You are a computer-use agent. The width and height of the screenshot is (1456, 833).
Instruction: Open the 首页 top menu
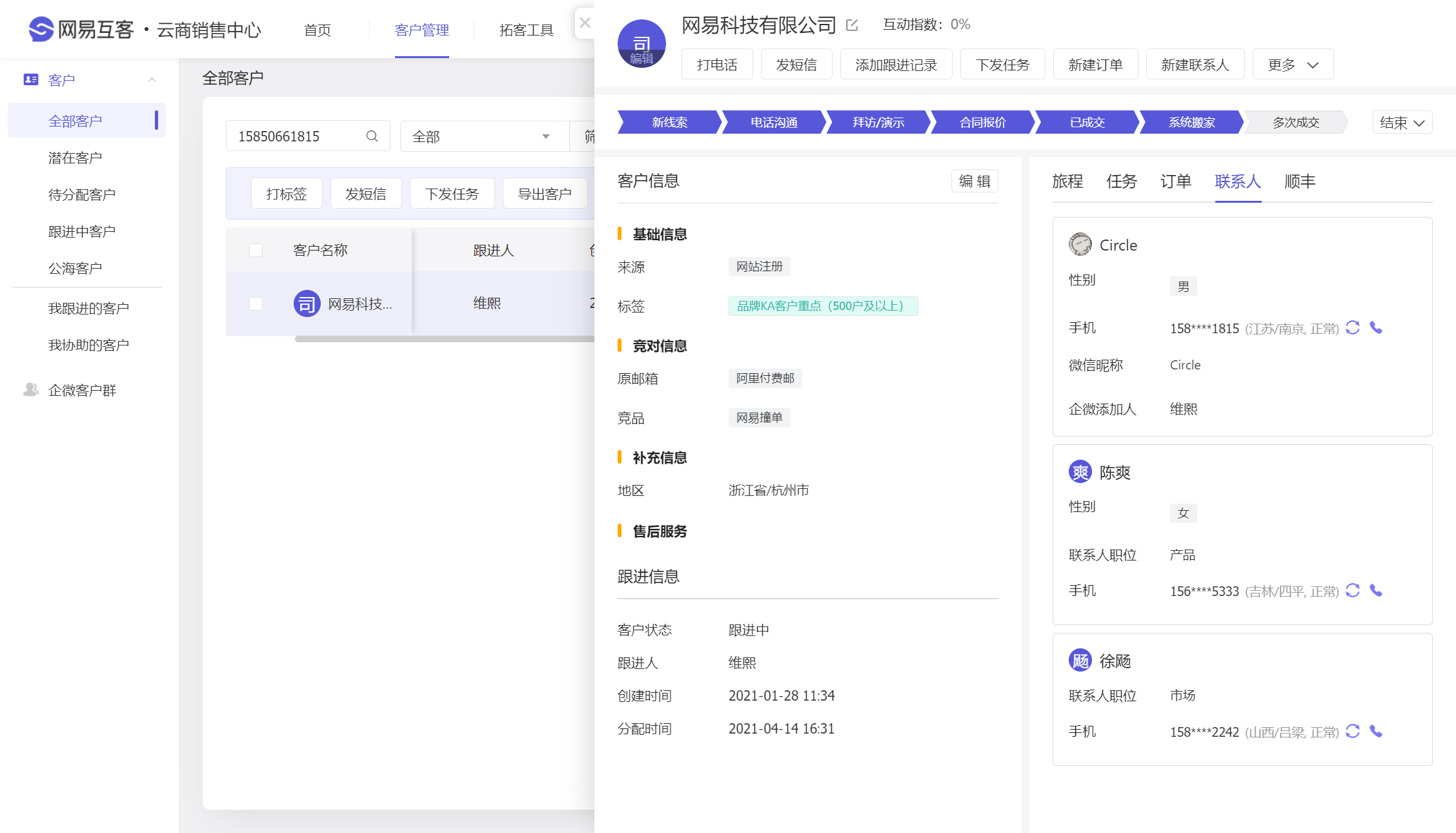318,30
